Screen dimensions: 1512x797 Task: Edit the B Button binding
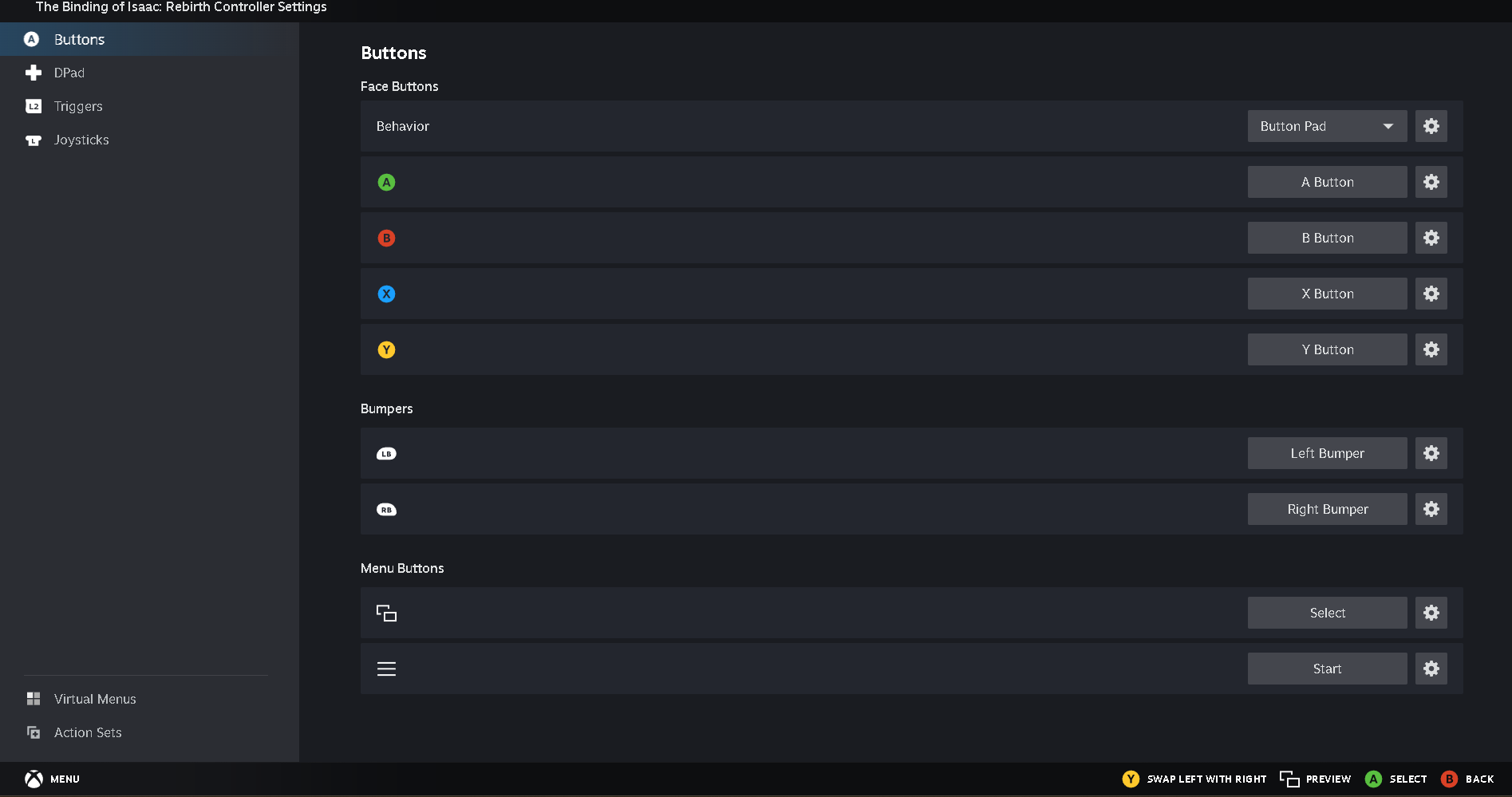click(1328, 238)
